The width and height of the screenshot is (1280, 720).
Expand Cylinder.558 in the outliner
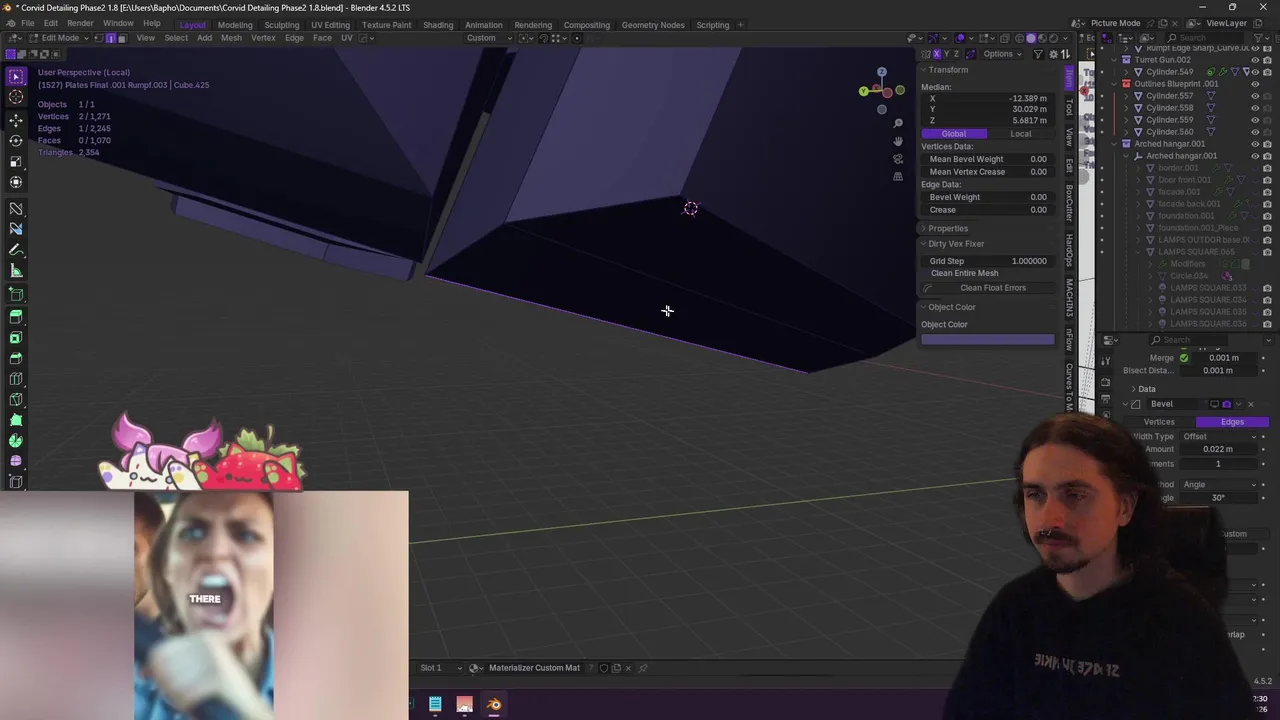(1127, 108)
